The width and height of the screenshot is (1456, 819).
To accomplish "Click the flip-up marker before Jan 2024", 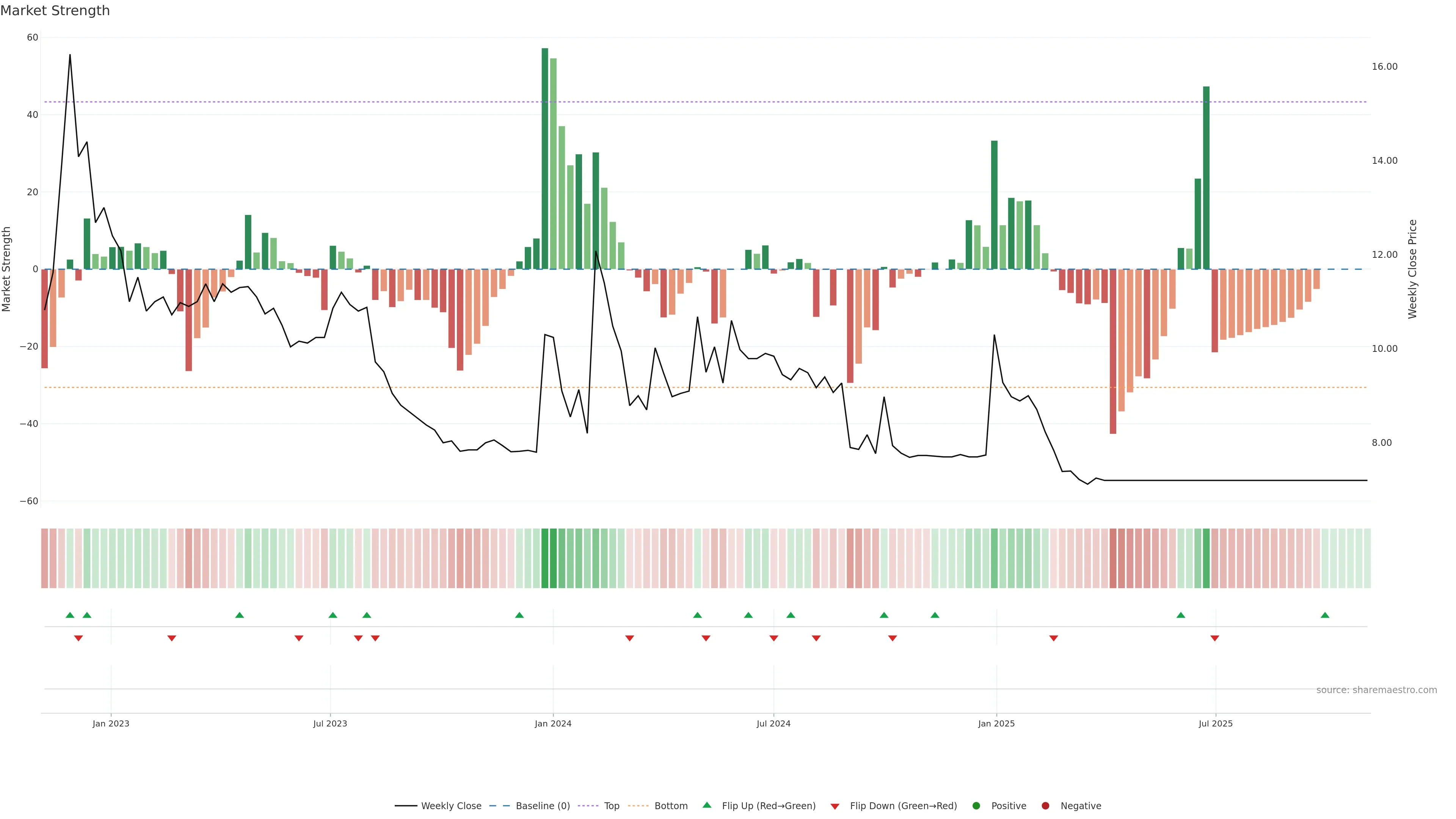I will [x=519, y=615].
